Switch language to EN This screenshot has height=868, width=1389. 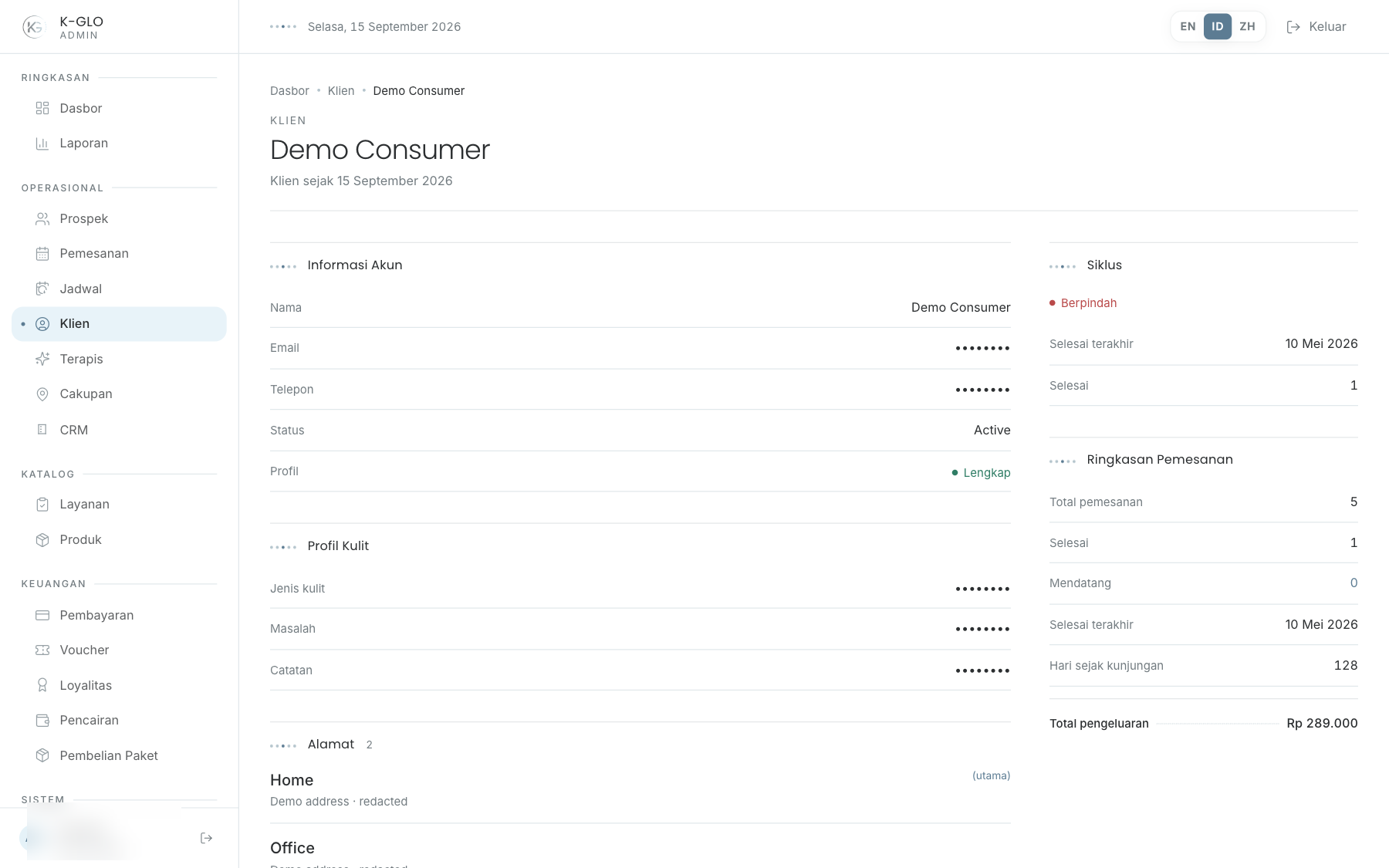(1188, 26)
